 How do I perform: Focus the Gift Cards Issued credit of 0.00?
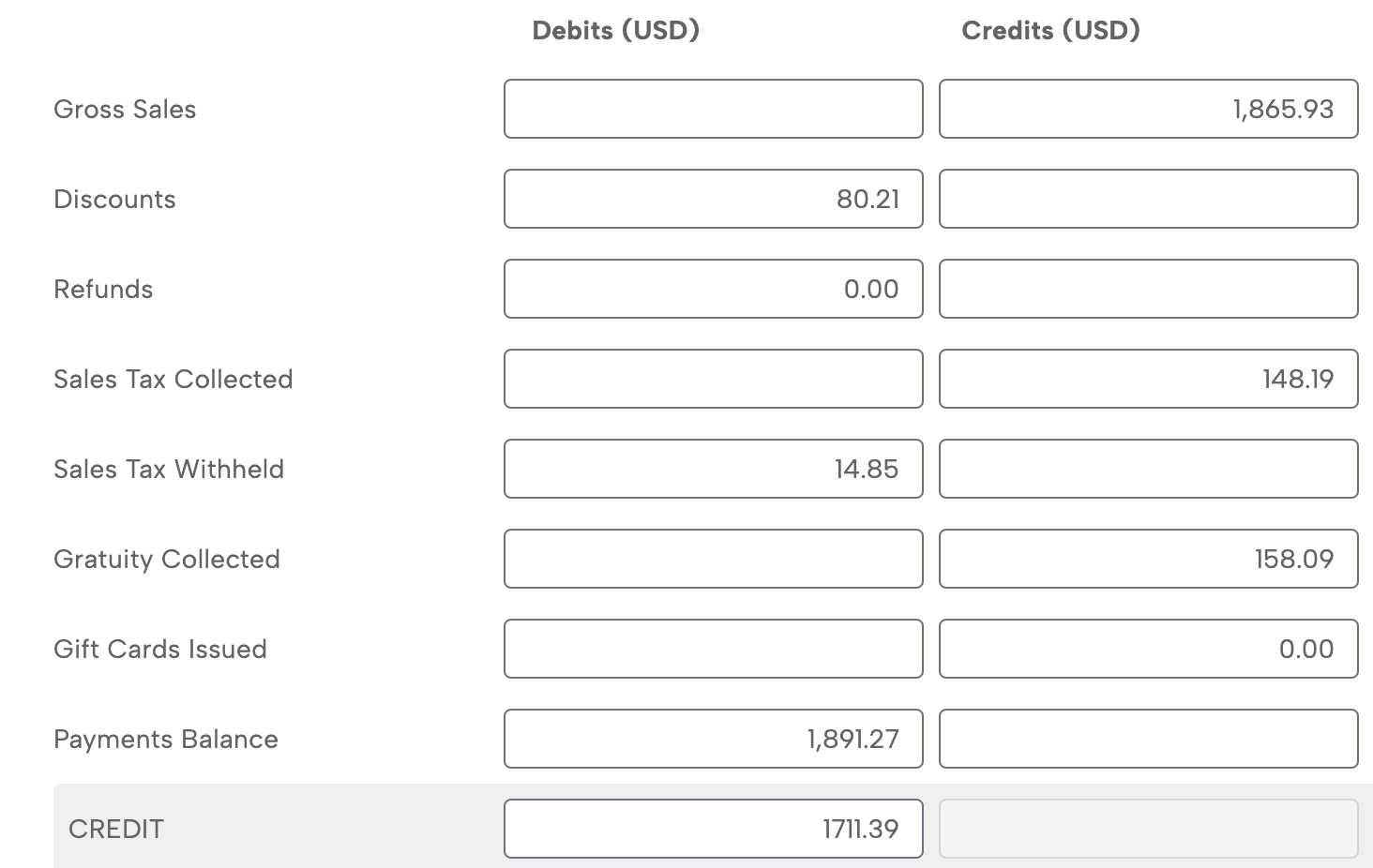(1148, 649)
